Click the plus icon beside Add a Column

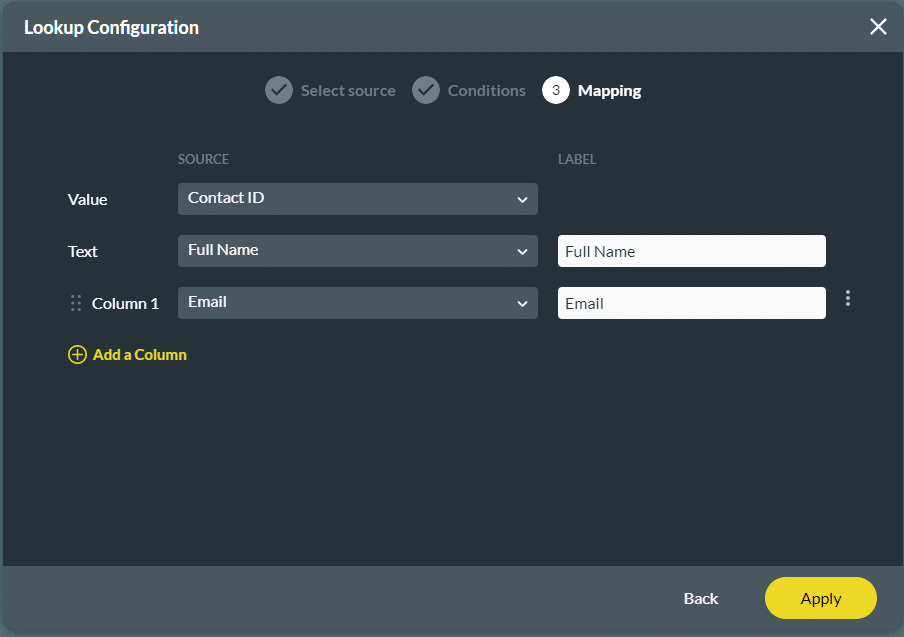77,355
